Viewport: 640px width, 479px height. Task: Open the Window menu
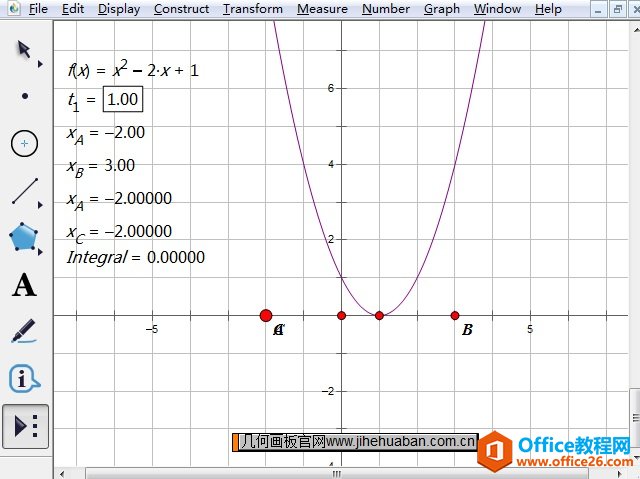pos(497,9)
